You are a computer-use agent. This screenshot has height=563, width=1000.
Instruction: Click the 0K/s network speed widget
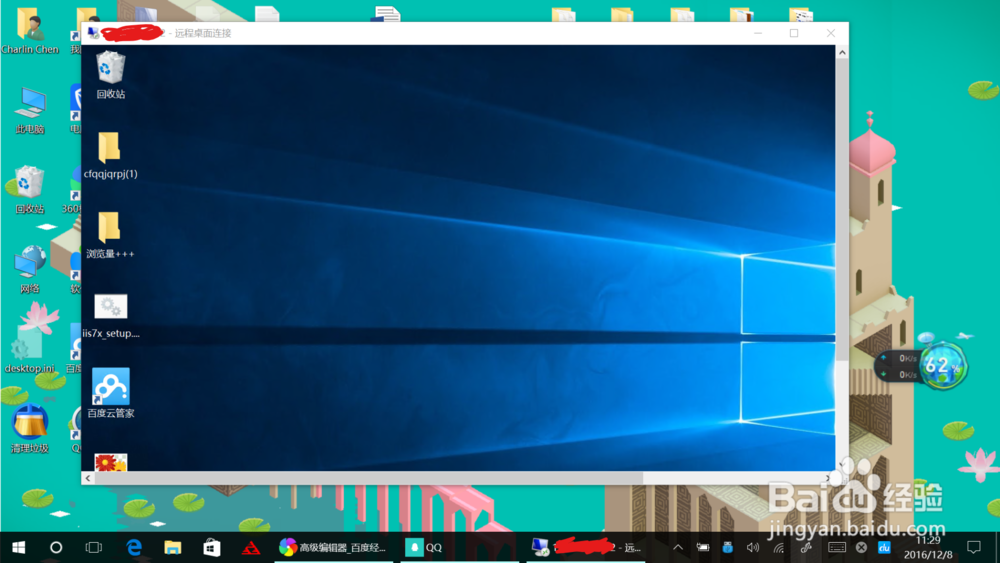pos(899,367)
